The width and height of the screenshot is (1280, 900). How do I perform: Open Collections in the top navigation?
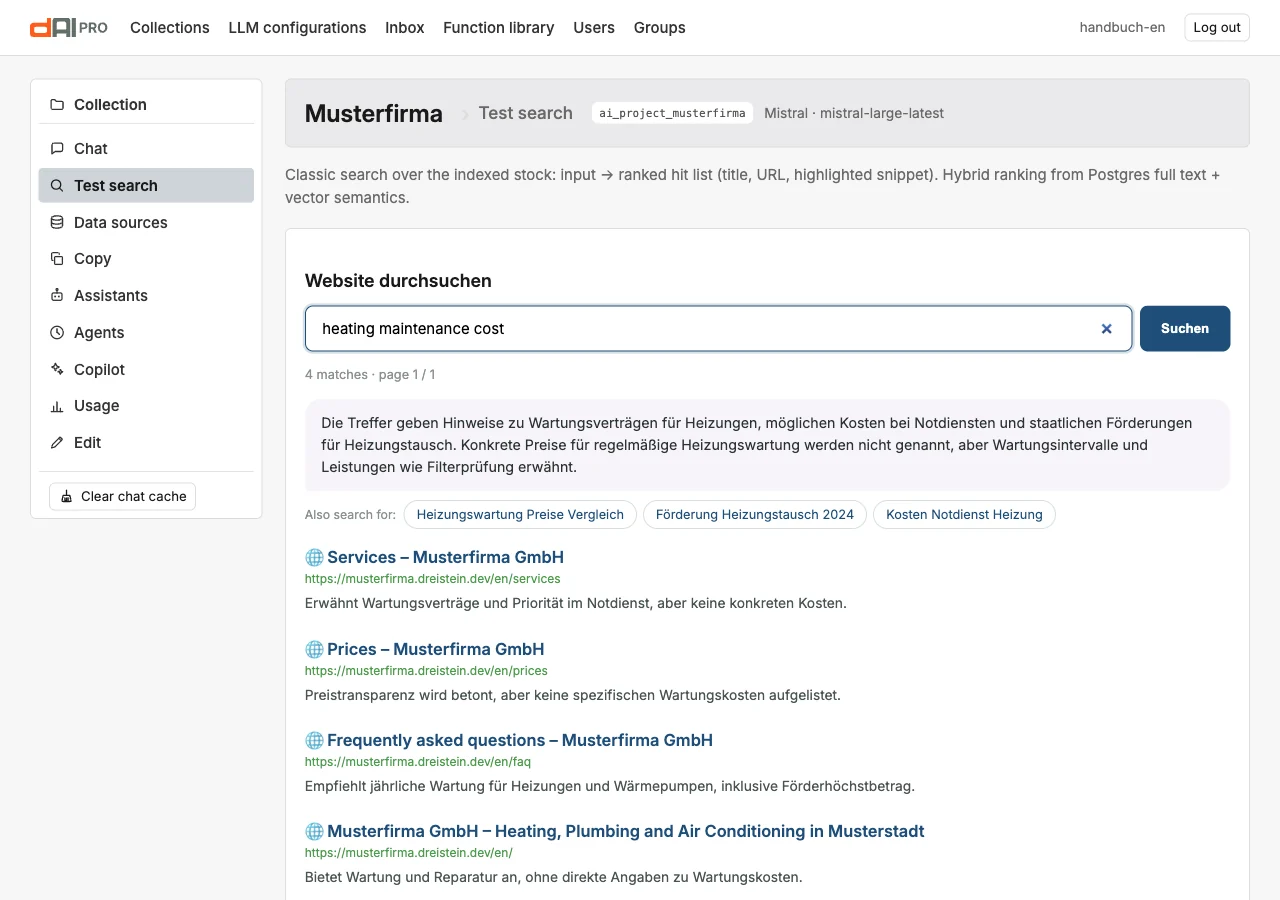[x=170, y=28]
